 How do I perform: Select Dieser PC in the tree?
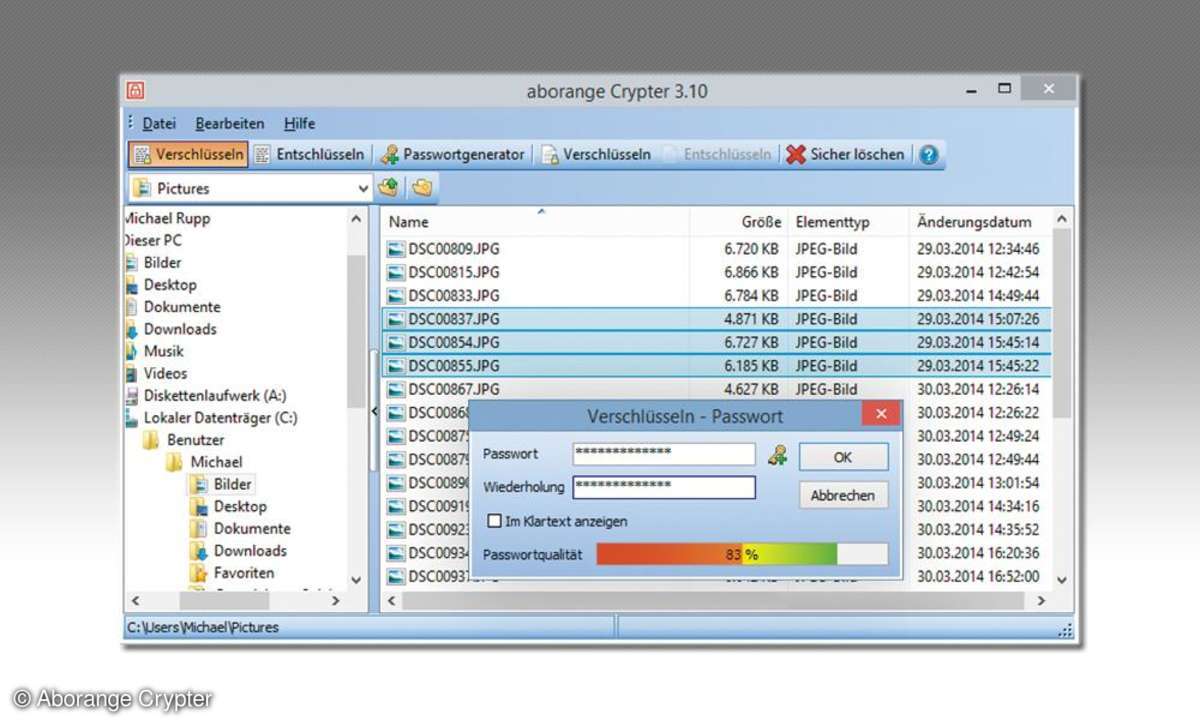(x=153, y=240)
